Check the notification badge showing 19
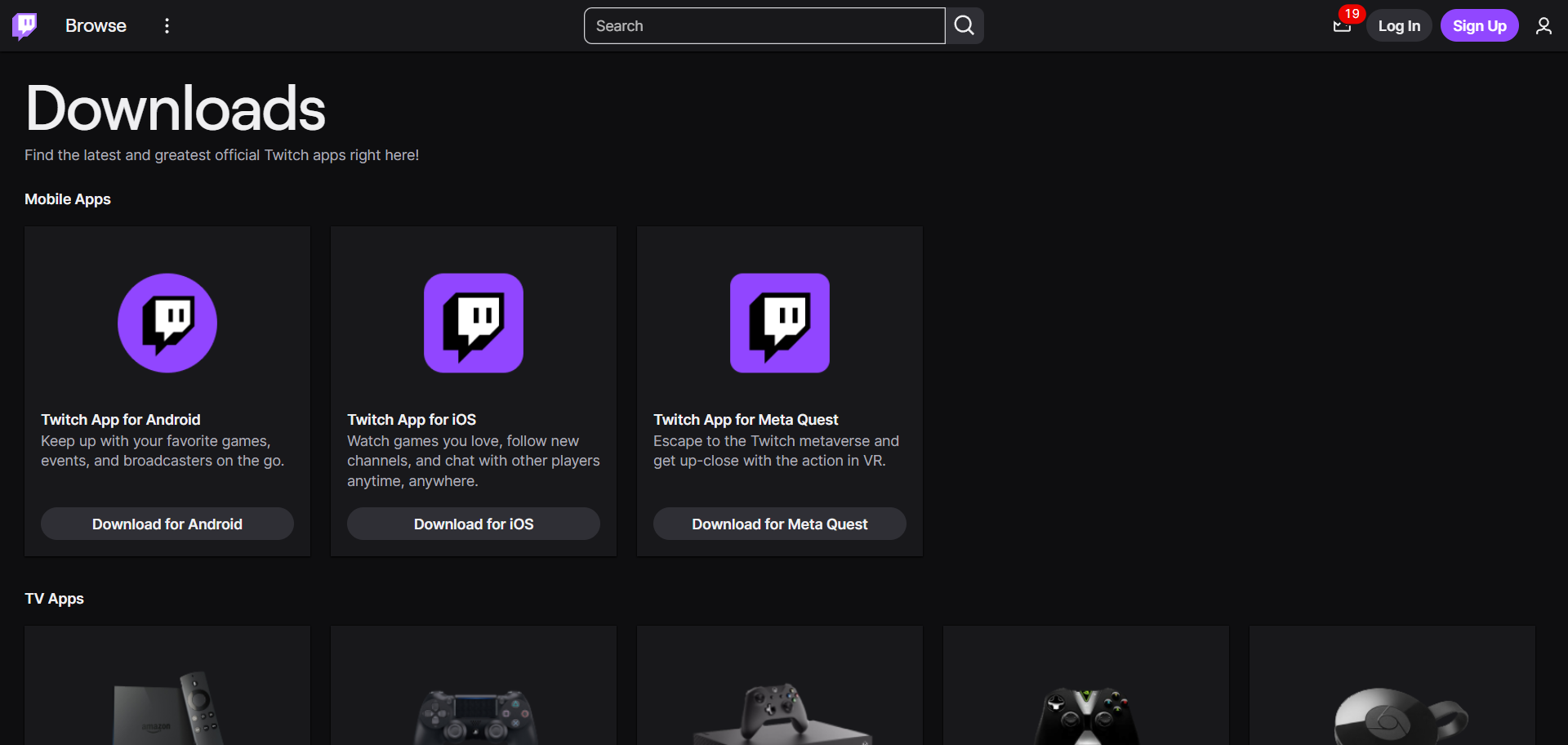The width and height of the screenshot is (1568, 745). (1352, 13)
